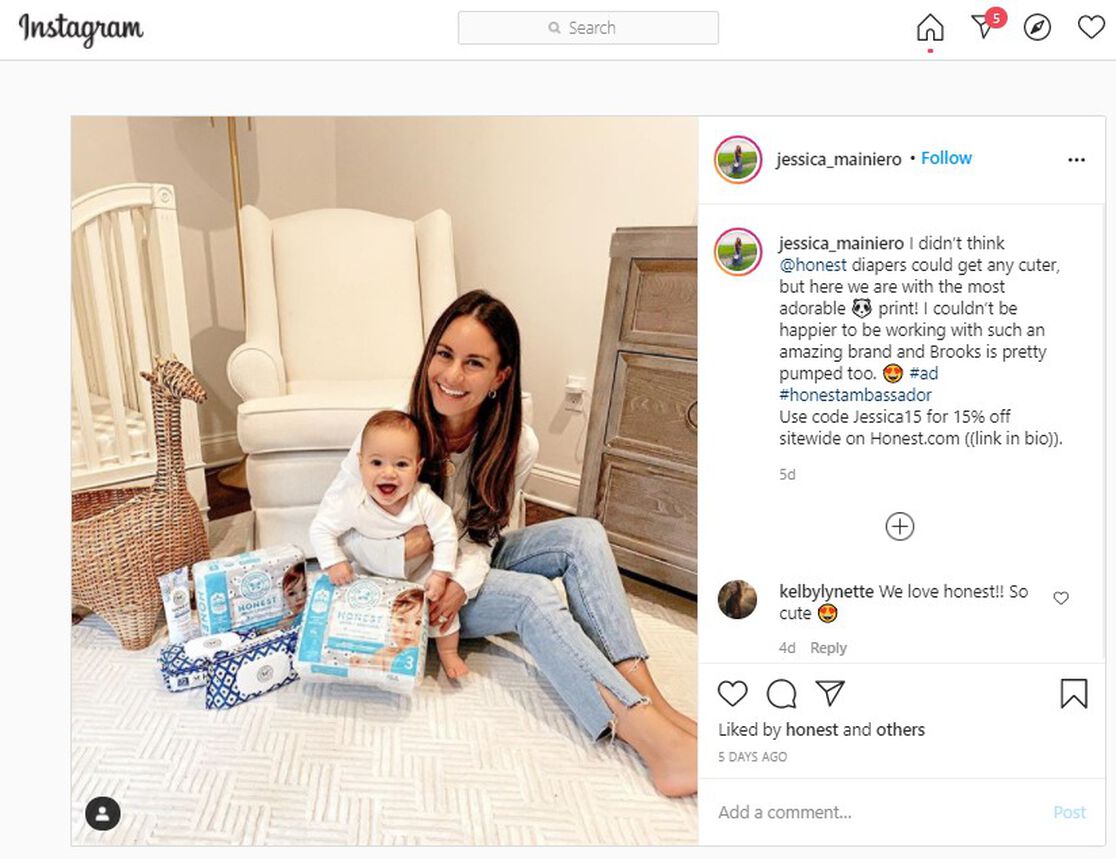The width and height of the screenshot is (1116, 859).
Task: Open the Instagram home feed icon
Action: (930, 28)
